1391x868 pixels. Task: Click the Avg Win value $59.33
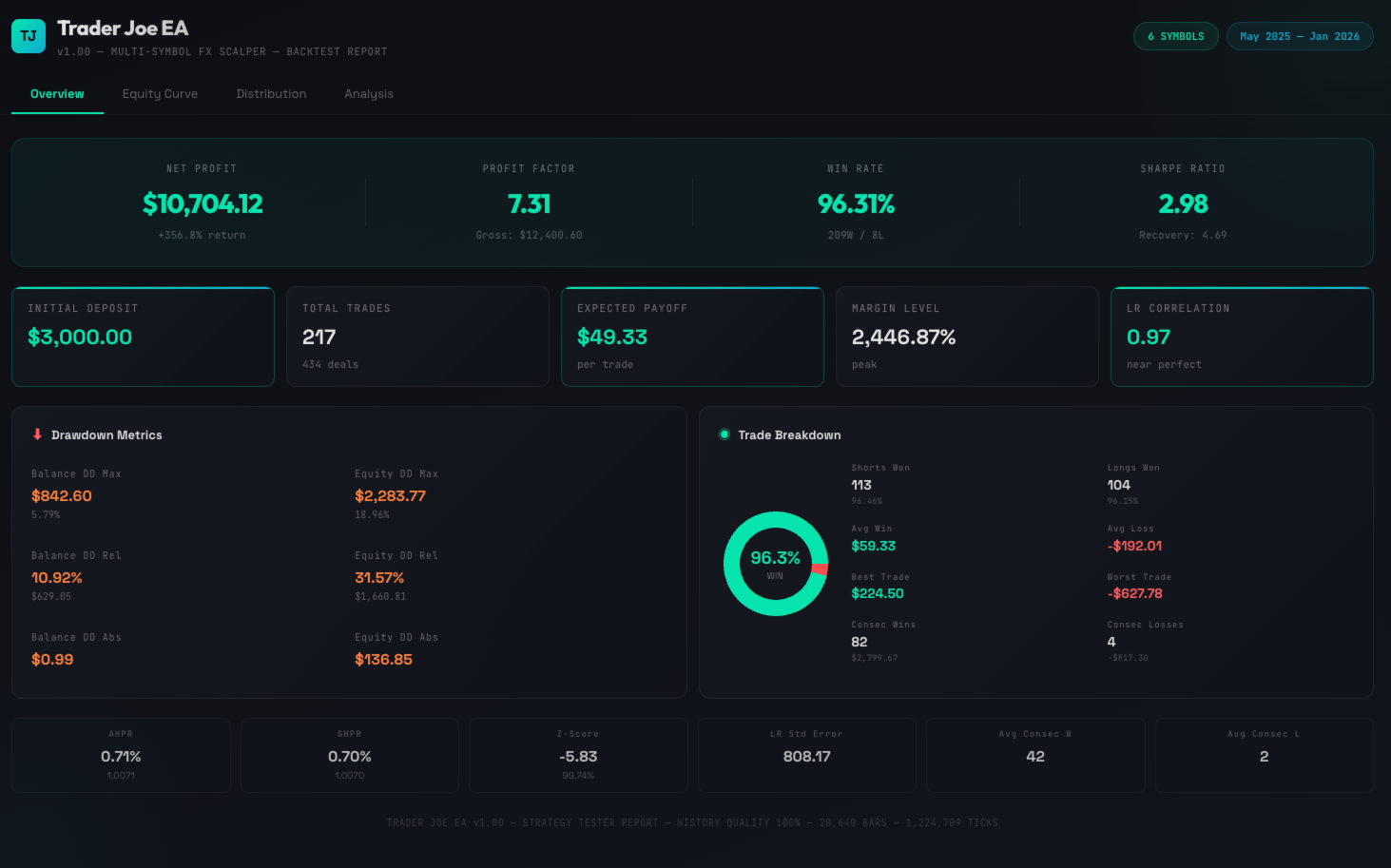(x=873, y=546)
